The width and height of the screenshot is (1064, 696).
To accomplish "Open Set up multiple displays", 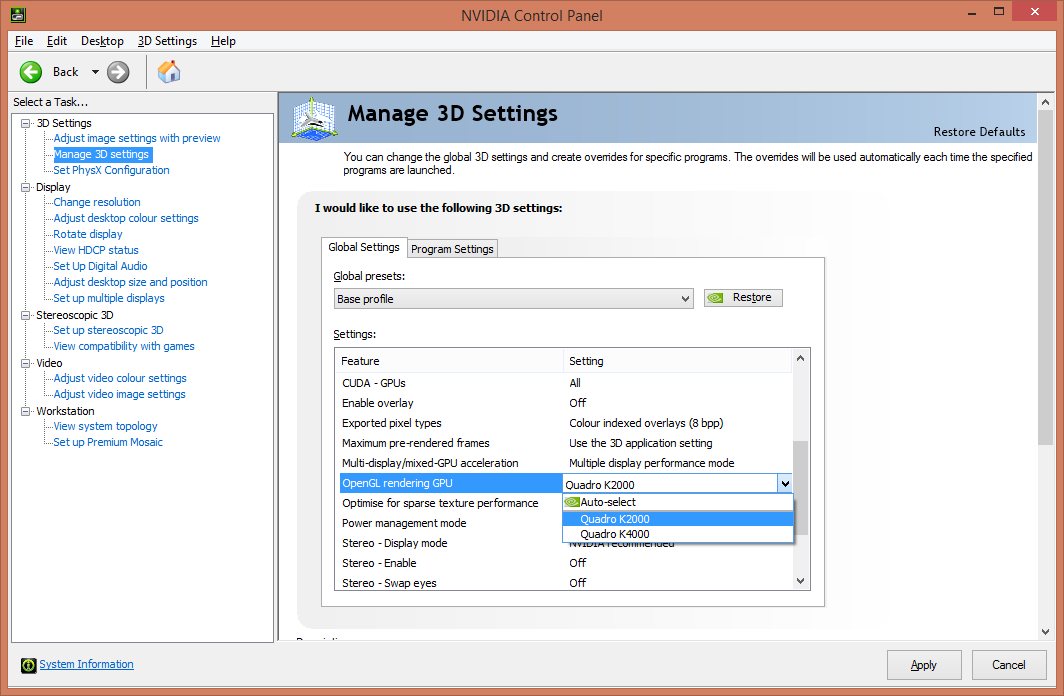I will pos(109,298).
